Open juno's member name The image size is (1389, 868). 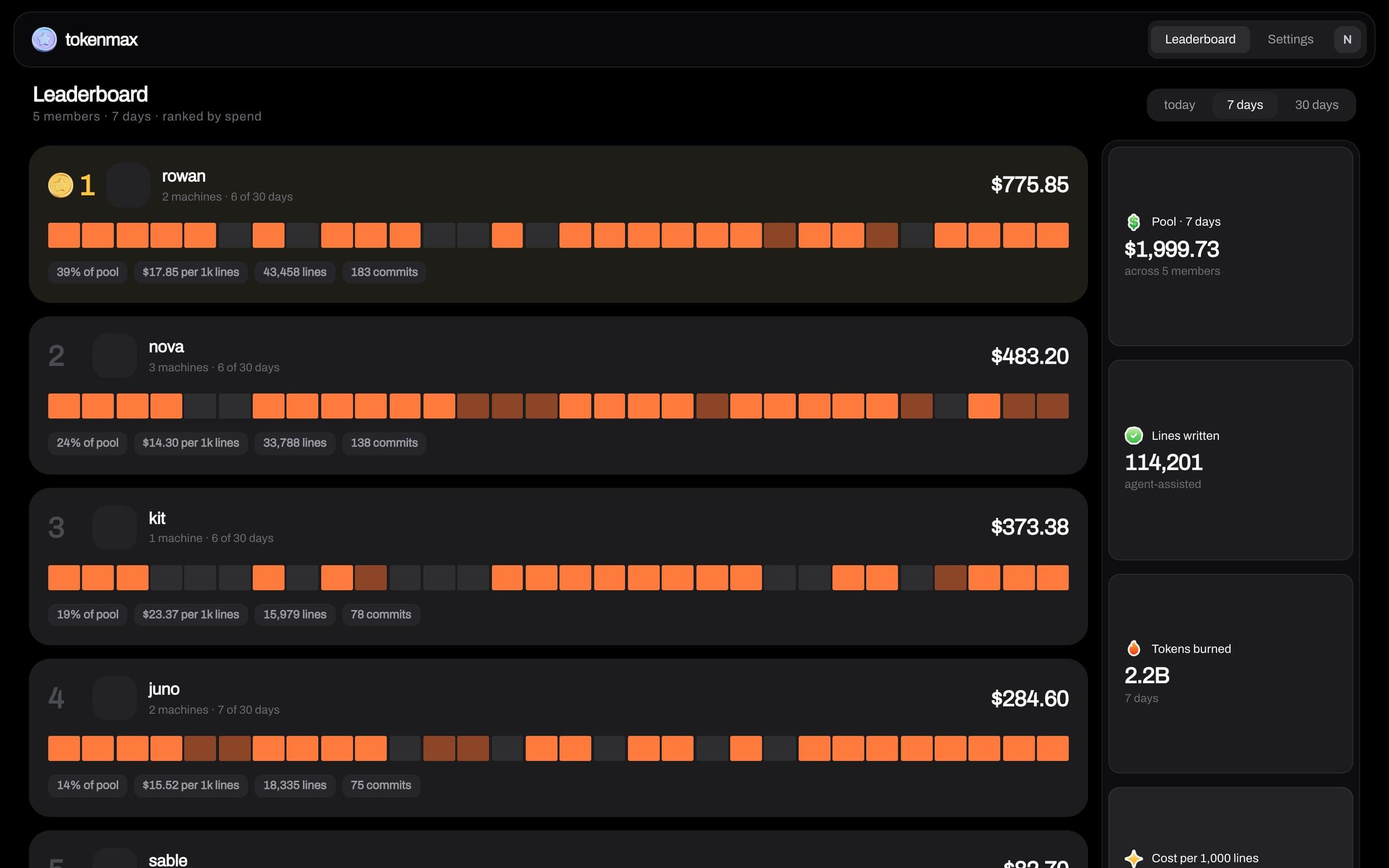[x=164, y=689]
